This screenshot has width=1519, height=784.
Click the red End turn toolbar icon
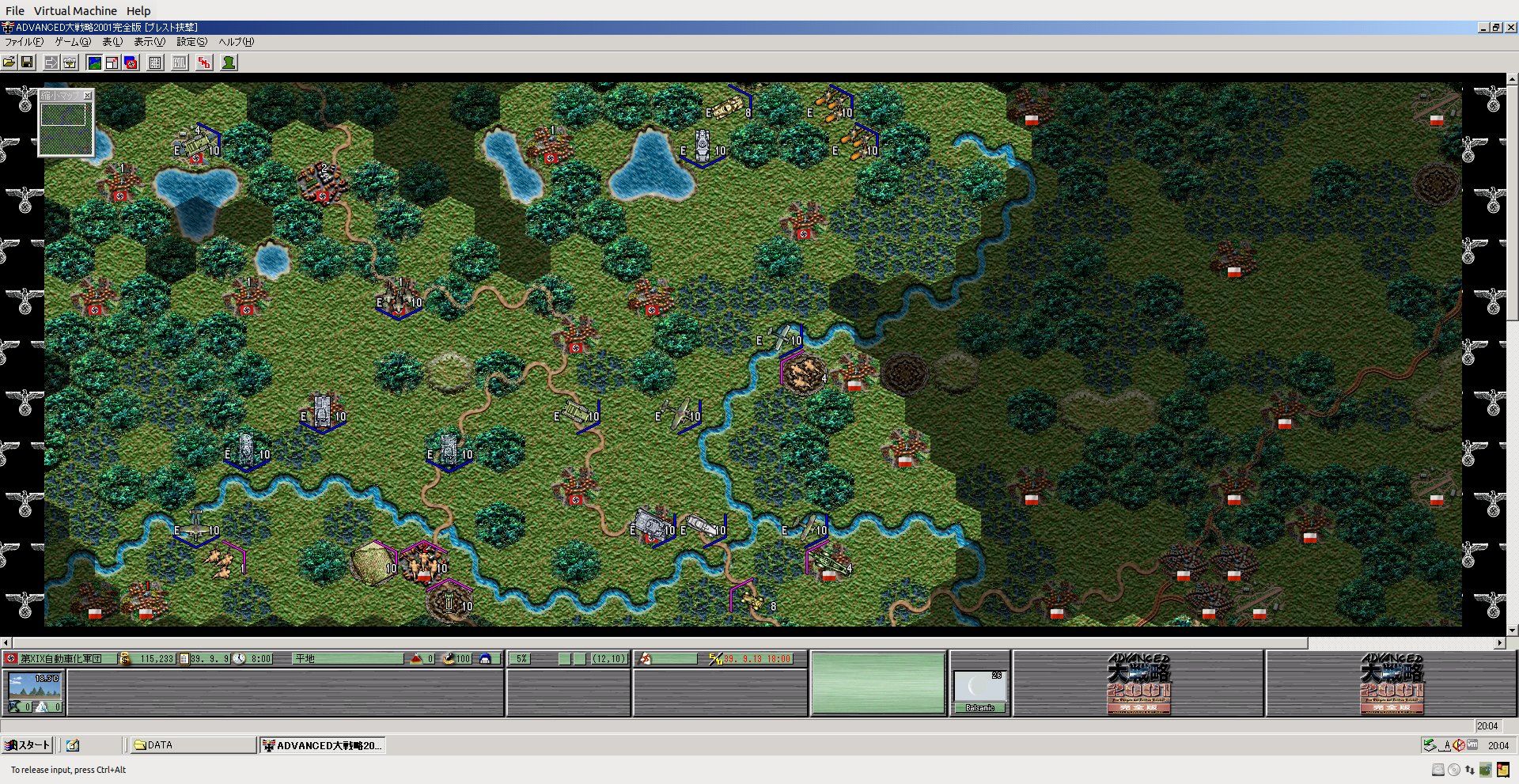pyautogui.click(x=204, y=62)
